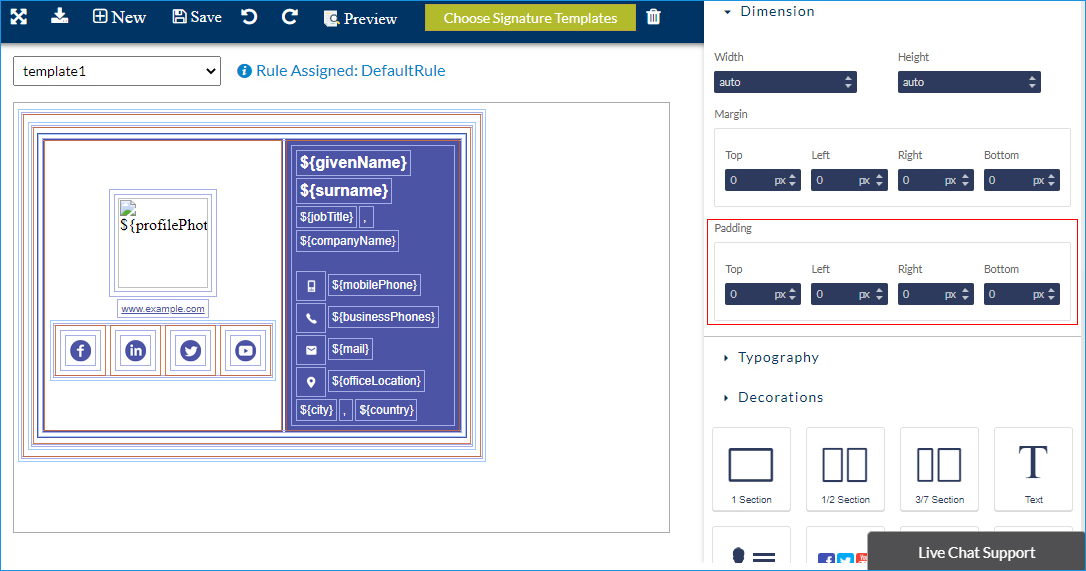Select the Facebook icon in signature

(80, 351)
